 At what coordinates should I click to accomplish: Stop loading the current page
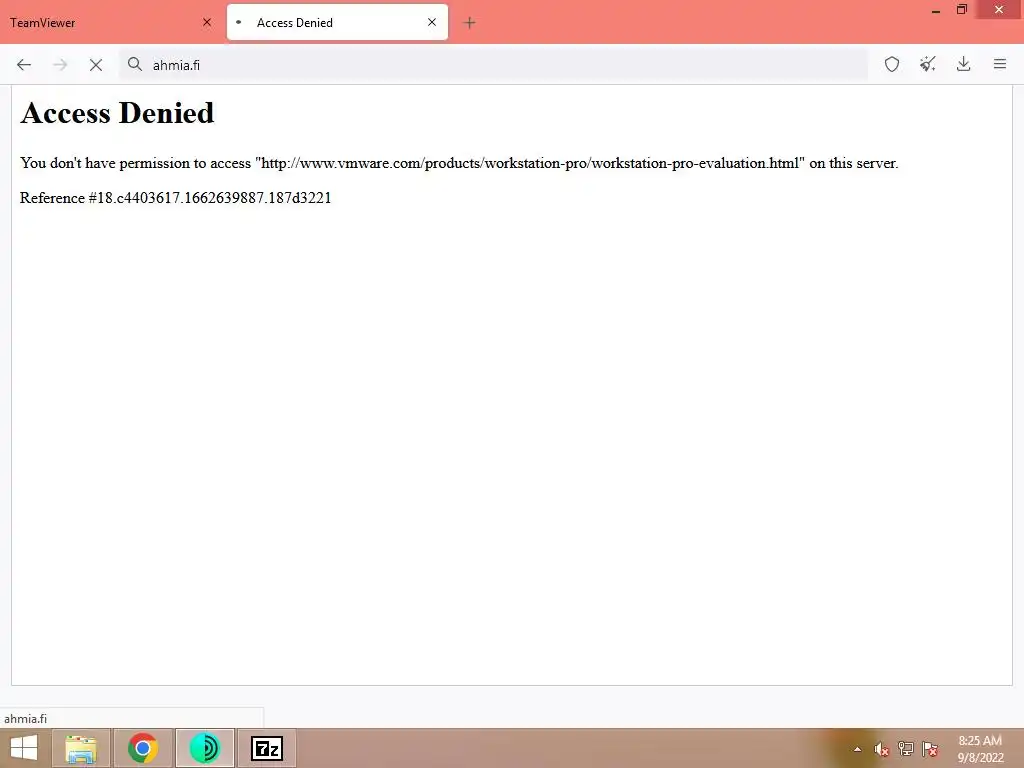pos(96,65)
